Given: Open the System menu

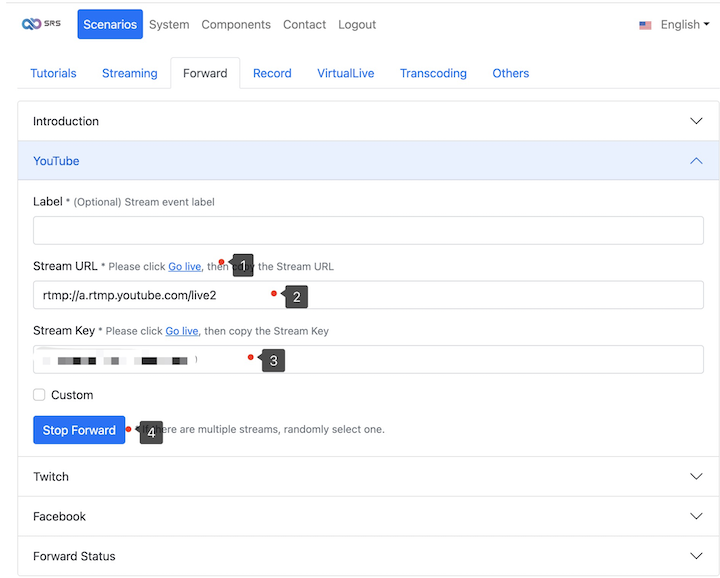Looking at the screenshot, I should pos(169,24).
